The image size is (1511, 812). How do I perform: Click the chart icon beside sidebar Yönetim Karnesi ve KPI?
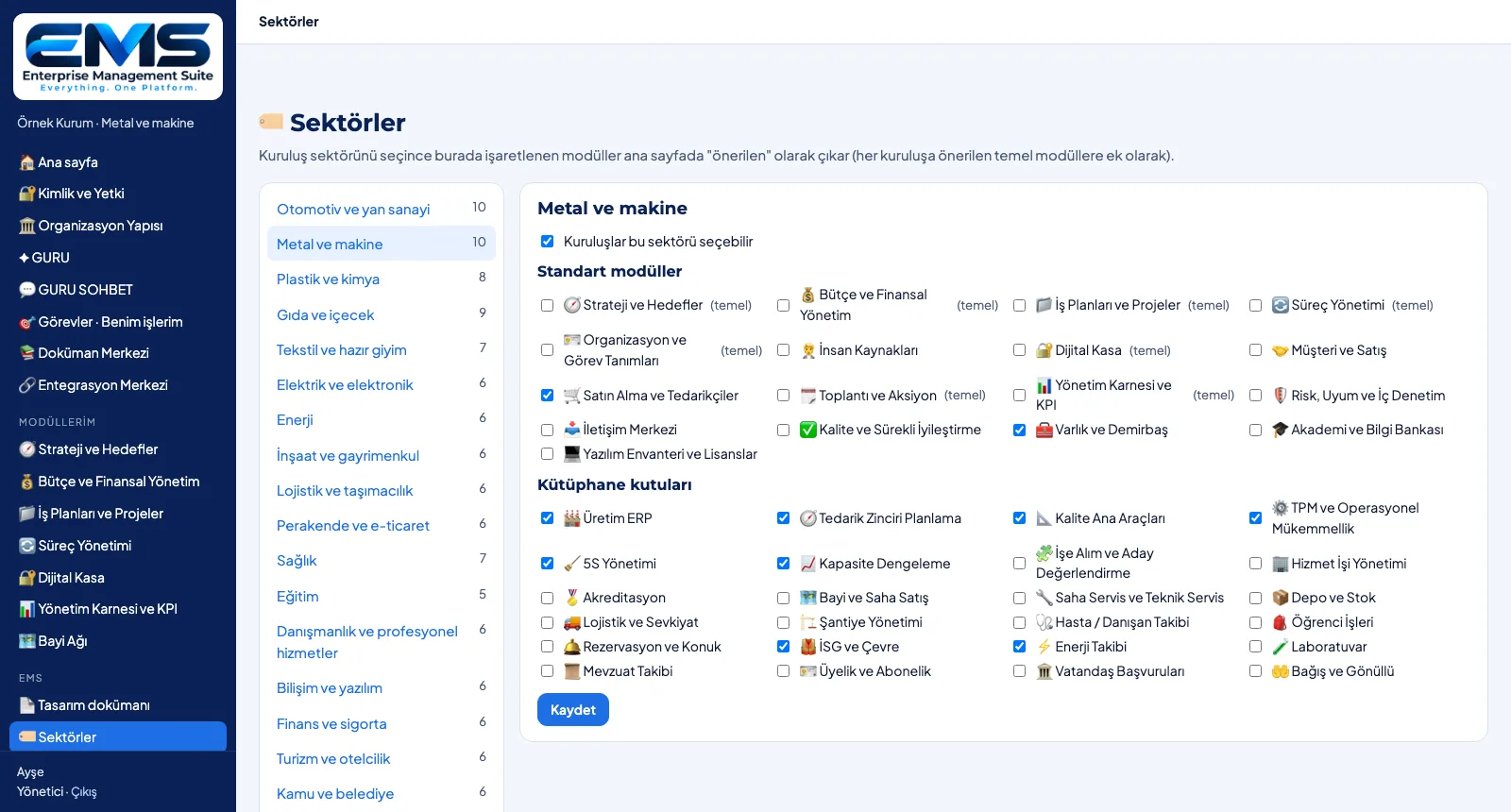[27, 609]
